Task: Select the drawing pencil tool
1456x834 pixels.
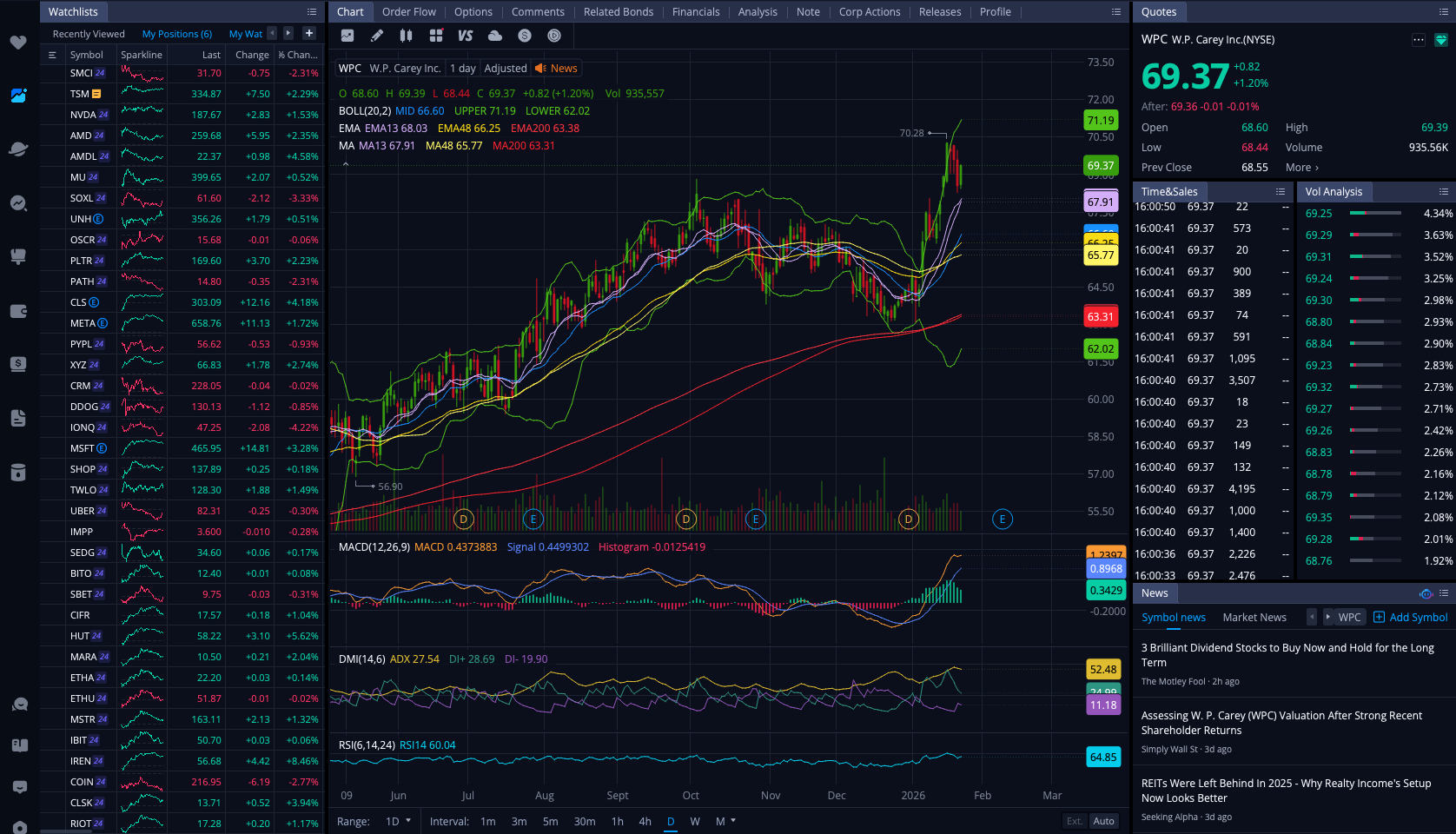Action: tap(376, 36)
